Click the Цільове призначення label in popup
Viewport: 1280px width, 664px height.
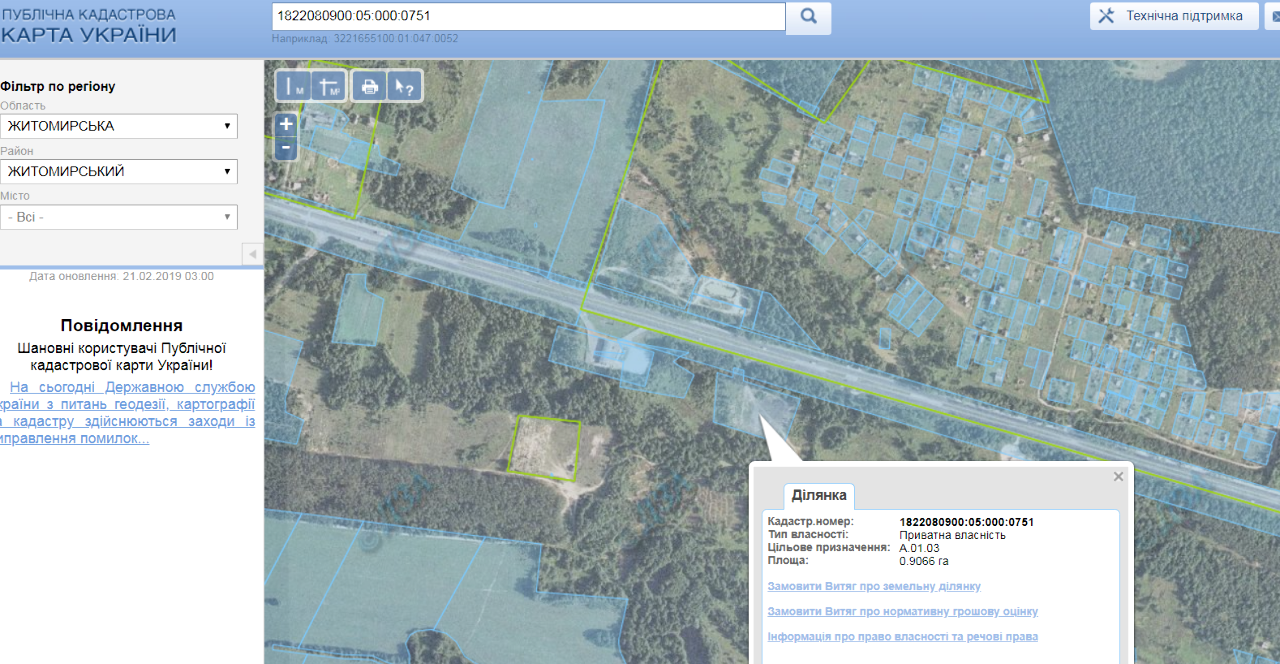click(829, 548)
